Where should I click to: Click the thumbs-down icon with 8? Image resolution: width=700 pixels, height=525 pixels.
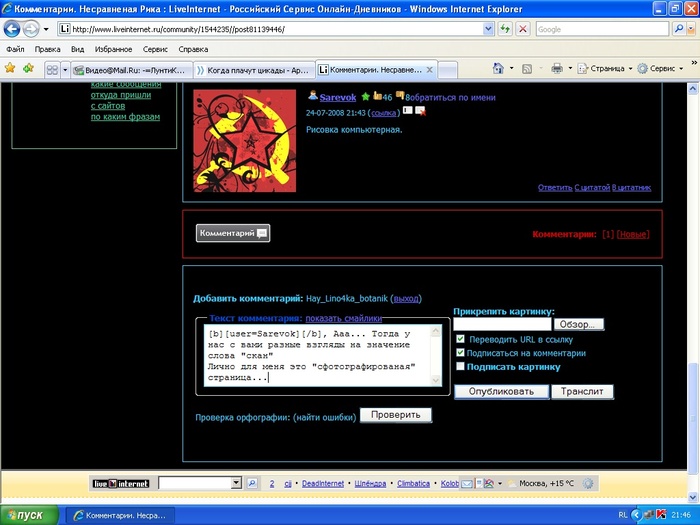[400, 96]
